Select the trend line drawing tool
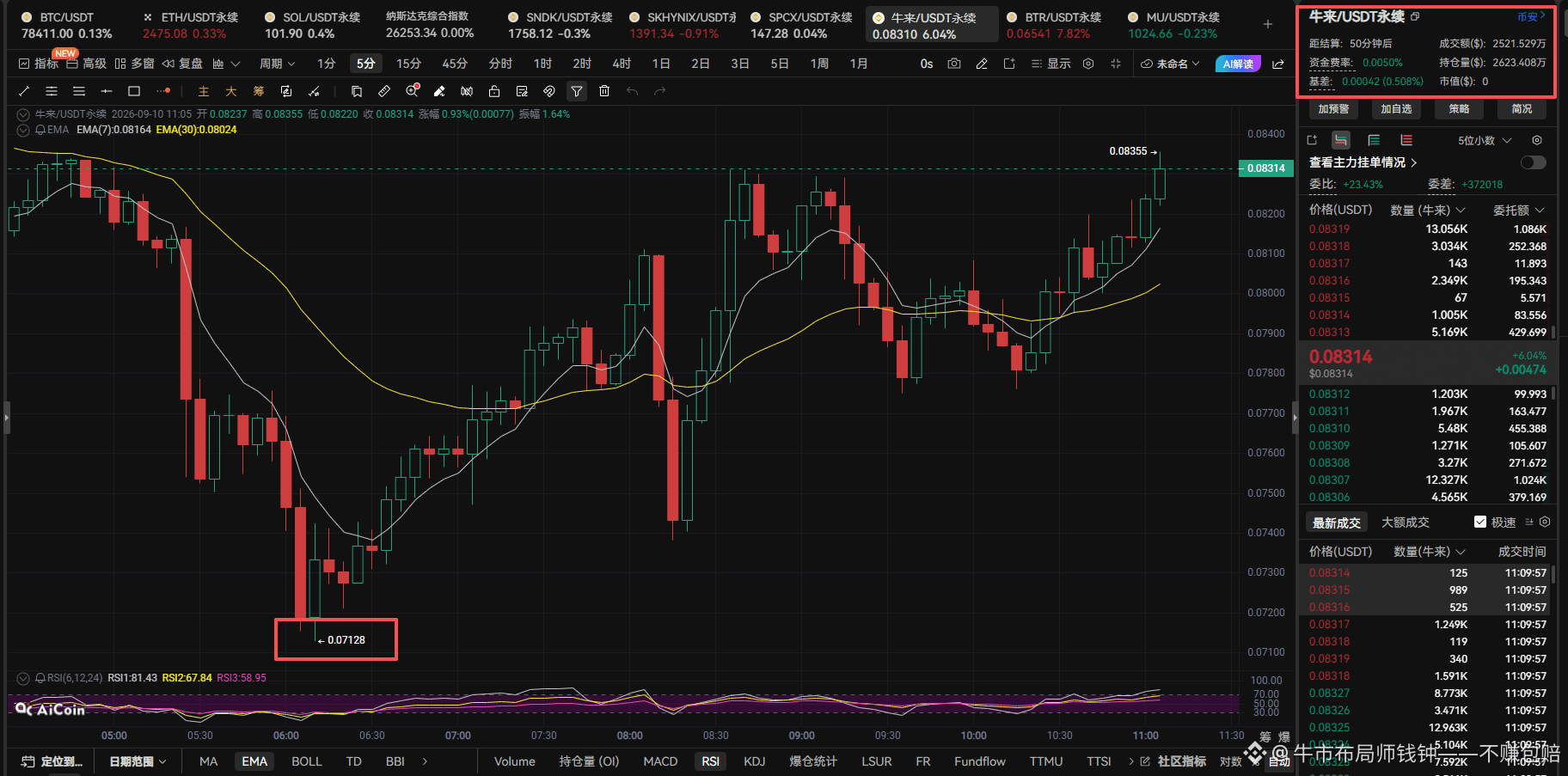The width and height of the screenshot is (1568, 776). [24, 91]
